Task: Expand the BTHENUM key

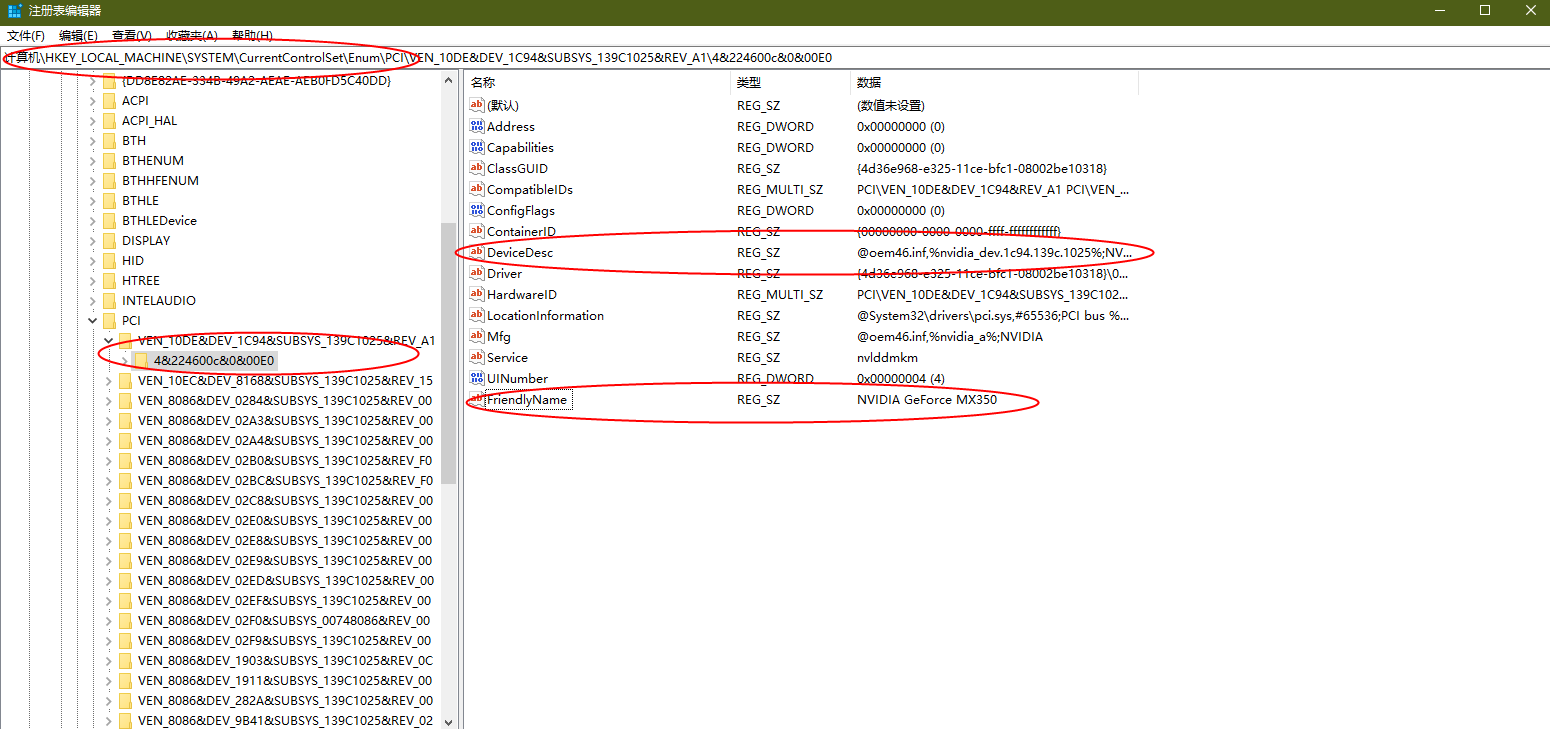Action: click(x=92, y=160)
